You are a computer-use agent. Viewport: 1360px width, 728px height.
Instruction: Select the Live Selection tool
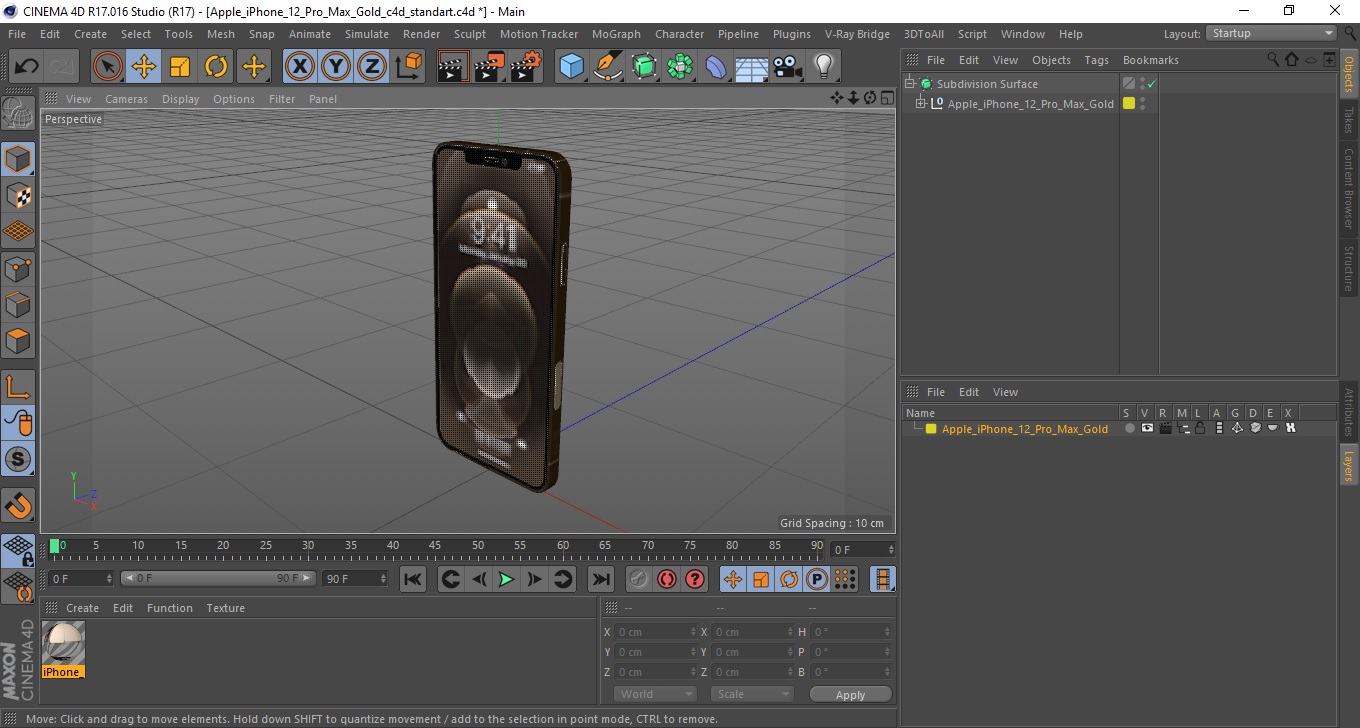click(108, 67)
